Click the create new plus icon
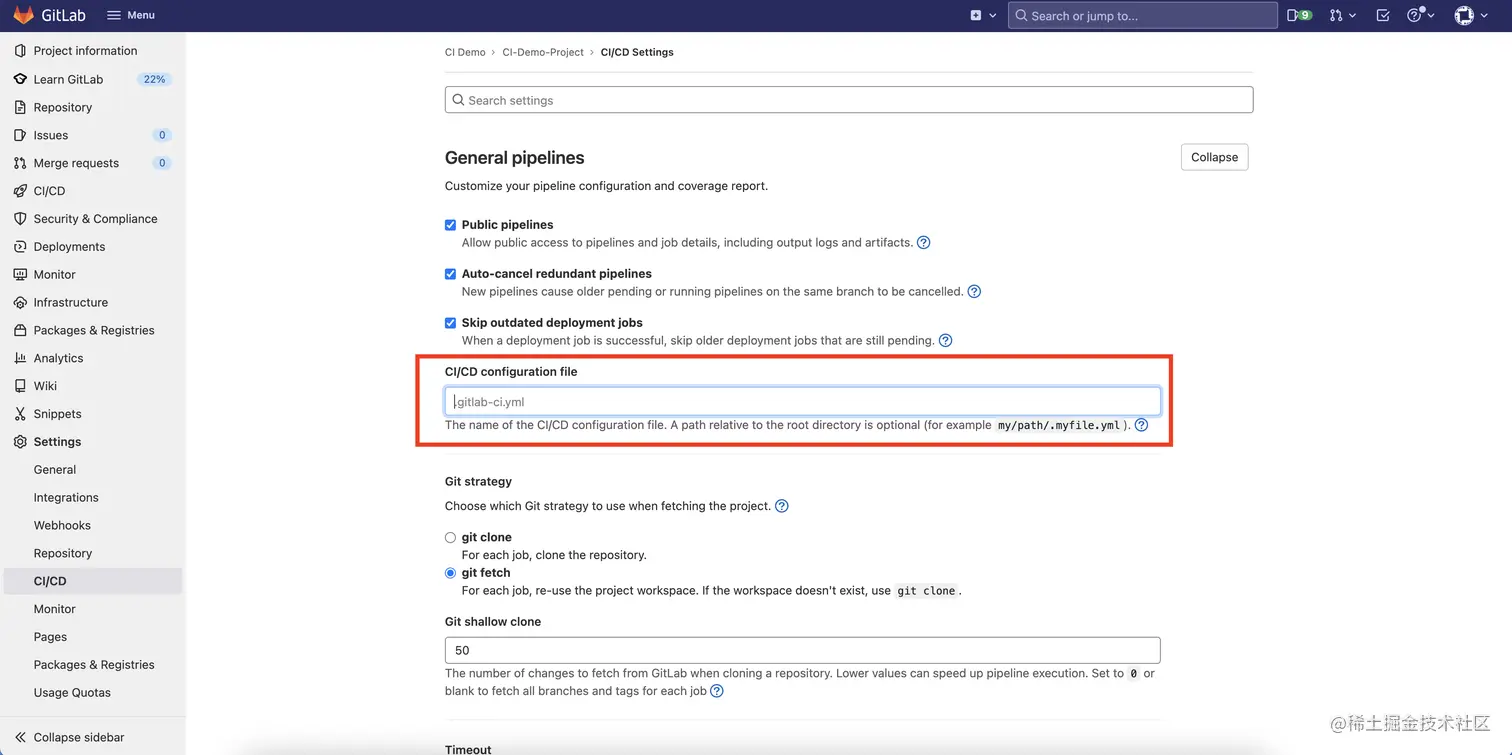1512x755 pixels. [x=976, y=15]
